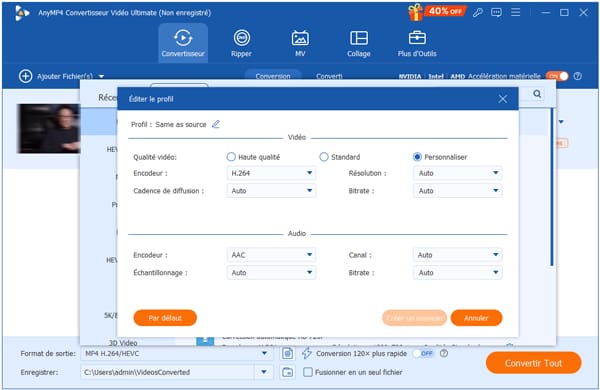Open the feedback chat icon
Image resolution: width=600 pixels, height=390 pixels.
[496, 13]
